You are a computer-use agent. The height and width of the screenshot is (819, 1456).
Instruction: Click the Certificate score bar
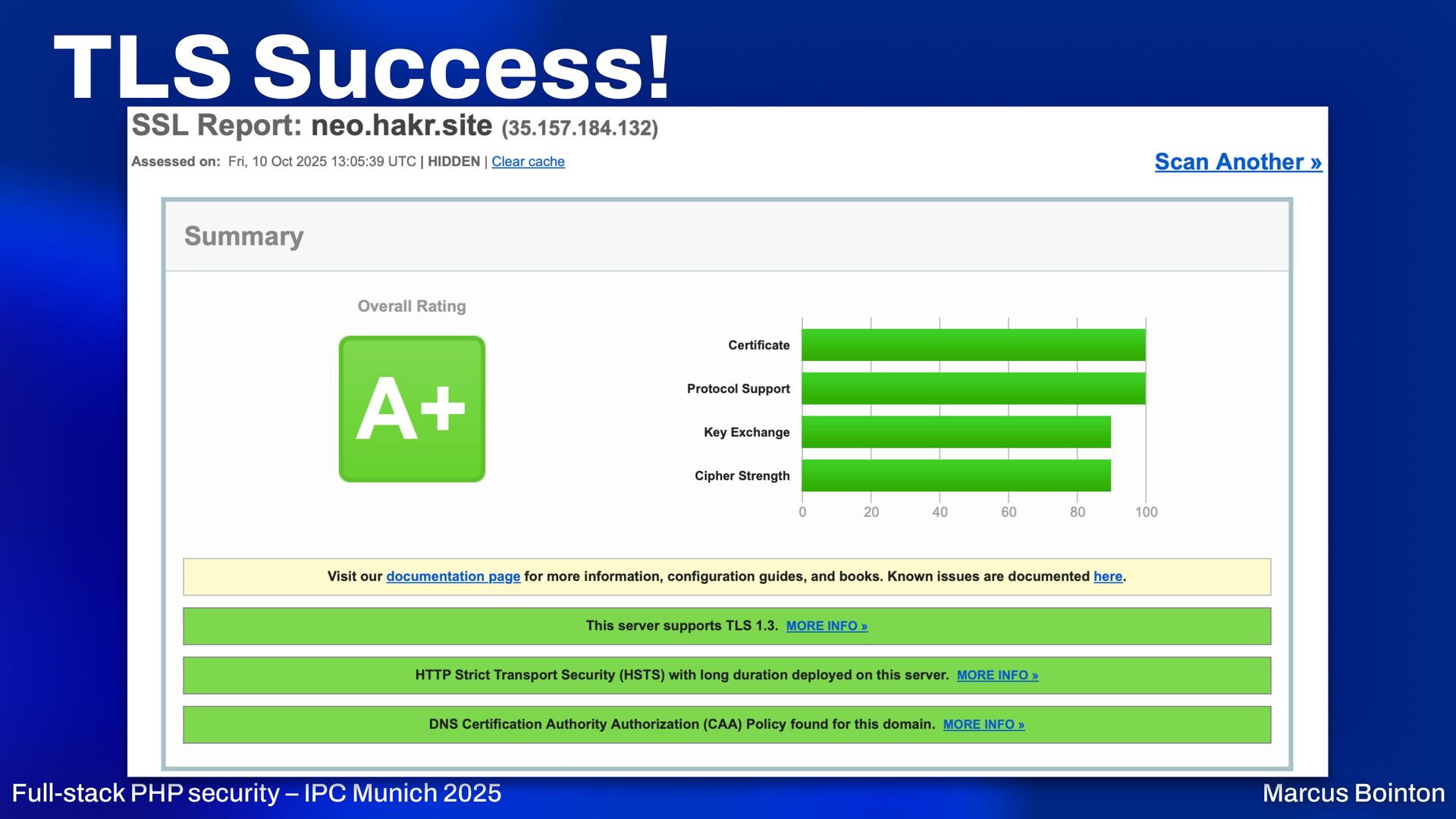click(x=973, y=345)
